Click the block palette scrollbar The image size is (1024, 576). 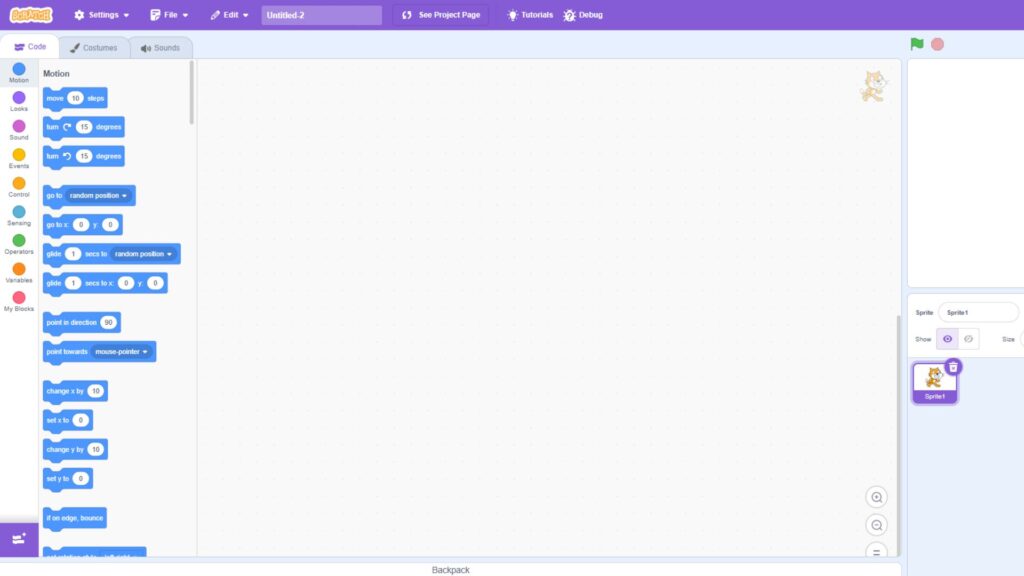[x=191, y=93]
